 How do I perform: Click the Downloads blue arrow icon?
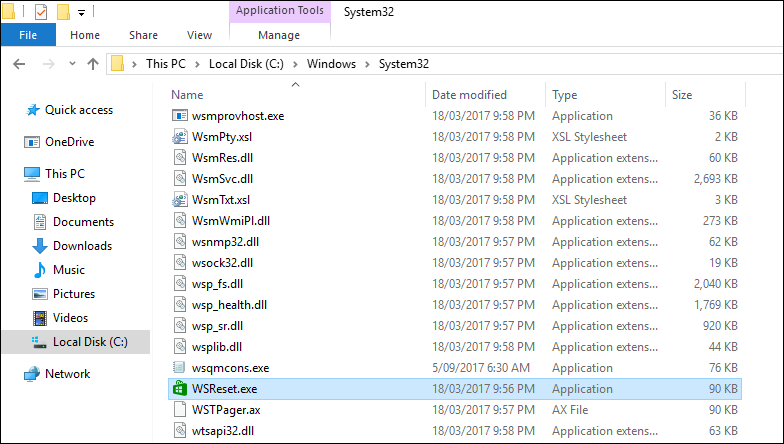point(40,246)
